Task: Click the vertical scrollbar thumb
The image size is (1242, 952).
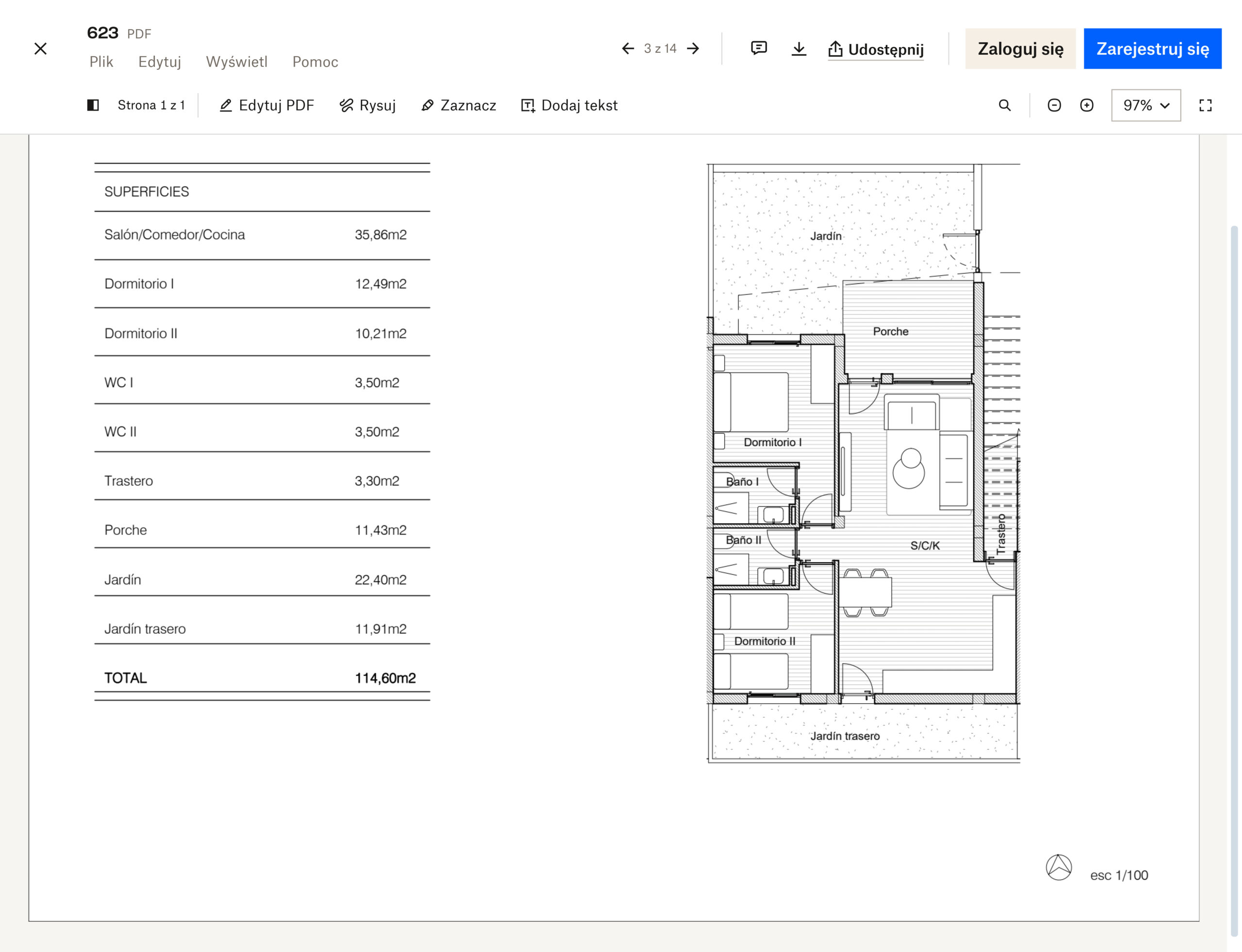Action: click(1234, 581)
